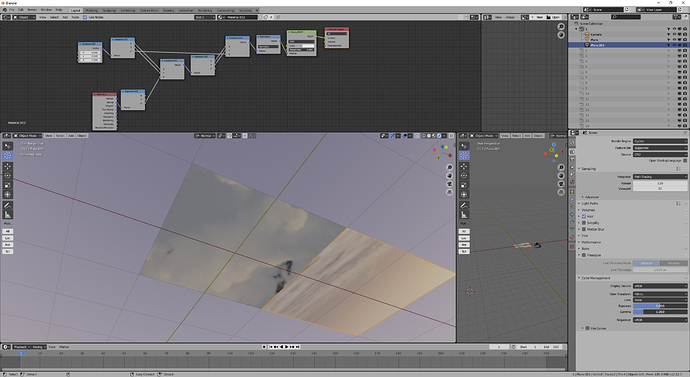
Task: Open the Display Device dropdown
Action: tap(660, 286)
